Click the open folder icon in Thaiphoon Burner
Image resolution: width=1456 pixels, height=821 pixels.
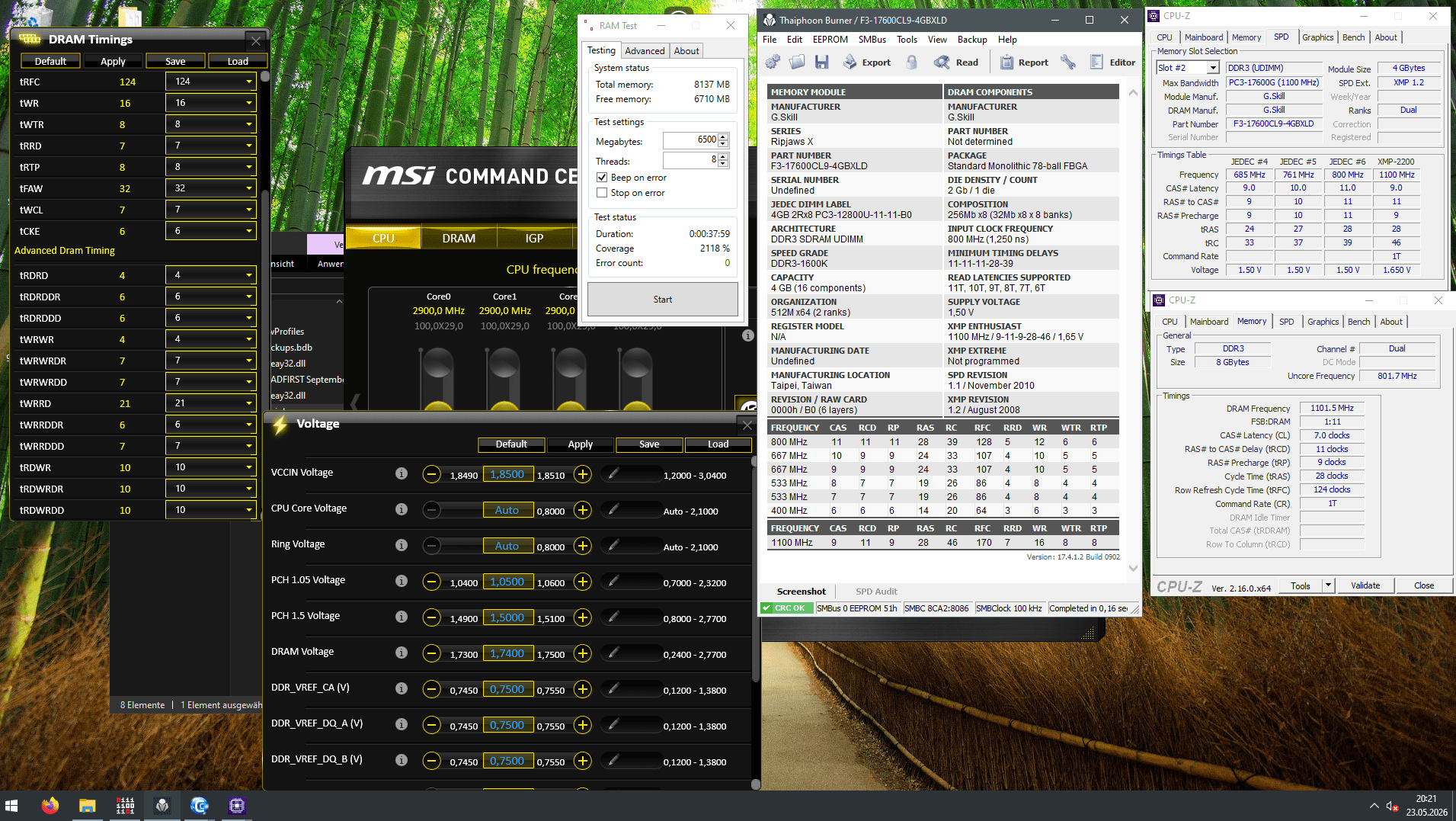(797, 62)
